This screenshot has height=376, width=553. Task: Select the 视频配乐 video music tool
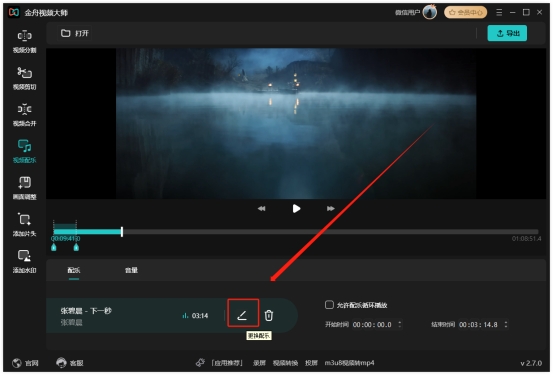(24, 151)
